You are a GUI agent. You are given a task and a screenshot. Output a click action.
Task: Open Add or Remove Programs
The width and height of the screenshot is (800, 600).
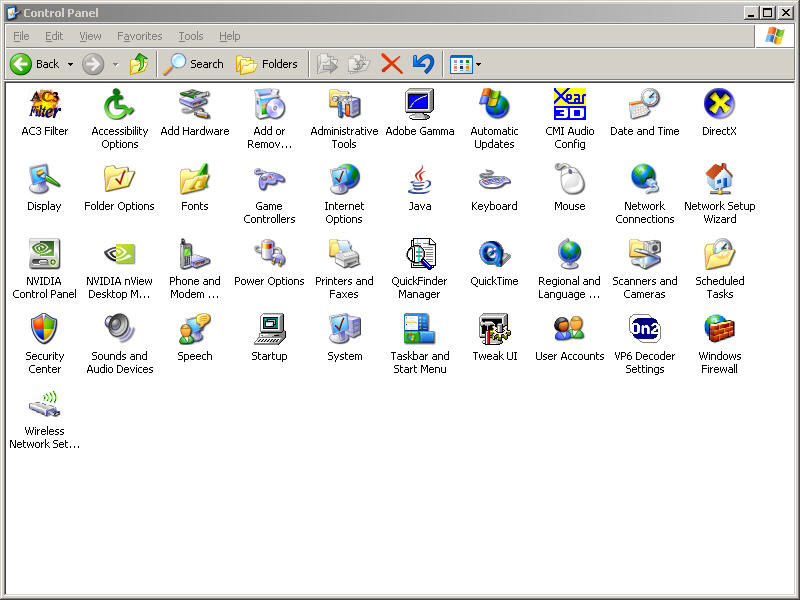click(x=269, y=119)
